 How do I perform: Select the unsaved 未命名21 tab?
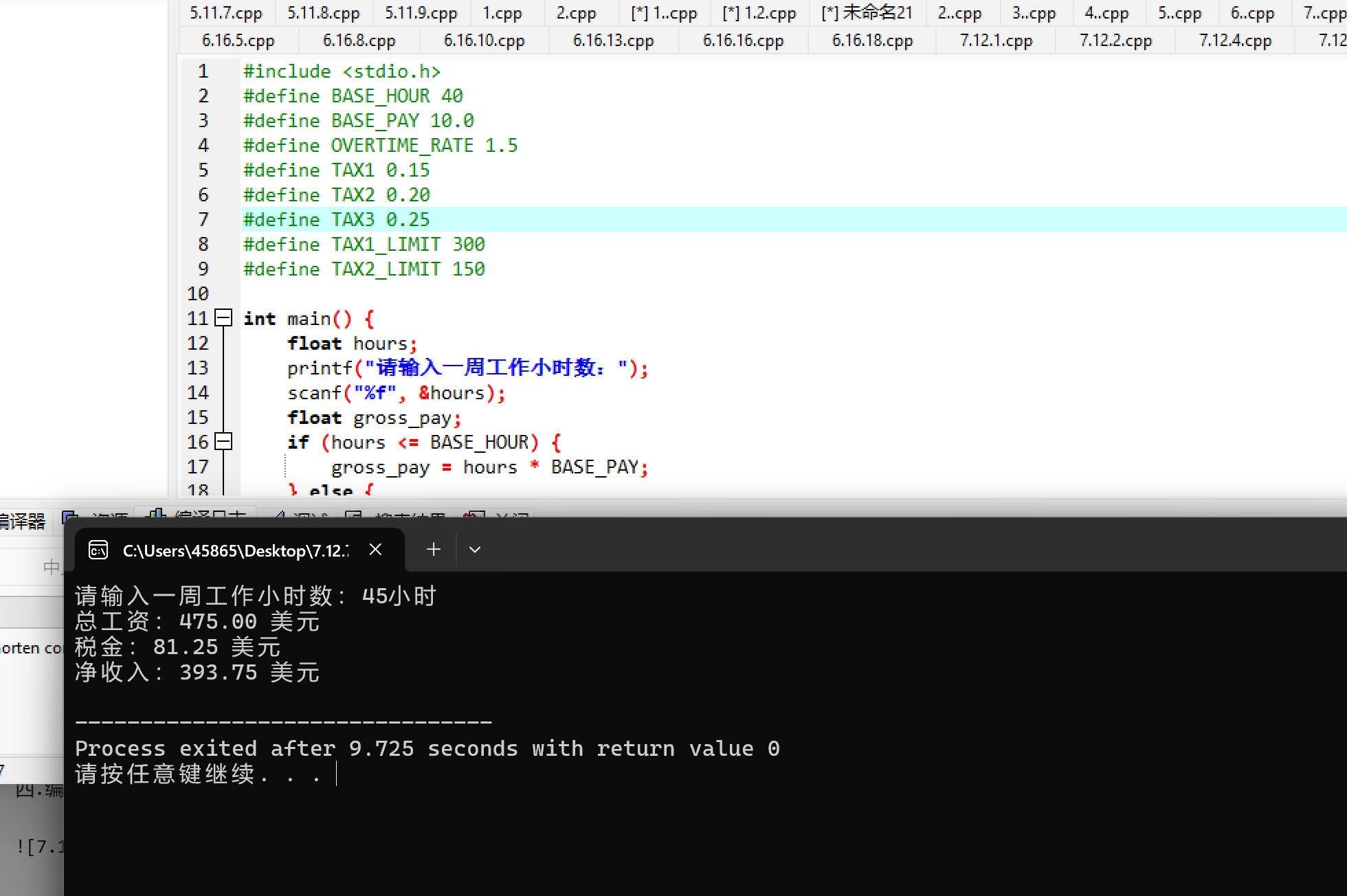866,13
